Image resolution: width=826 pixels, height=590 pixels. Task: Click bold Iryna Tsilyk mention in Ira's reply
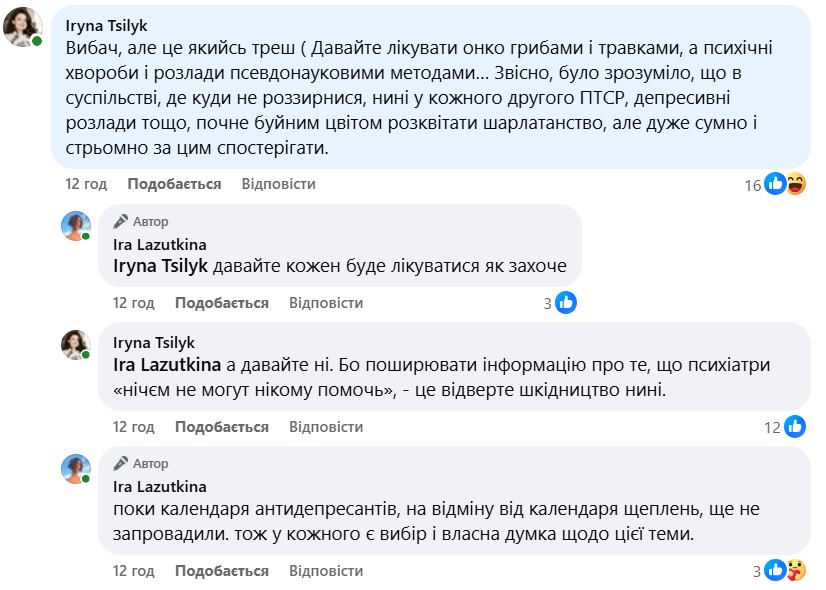point(158,266)
